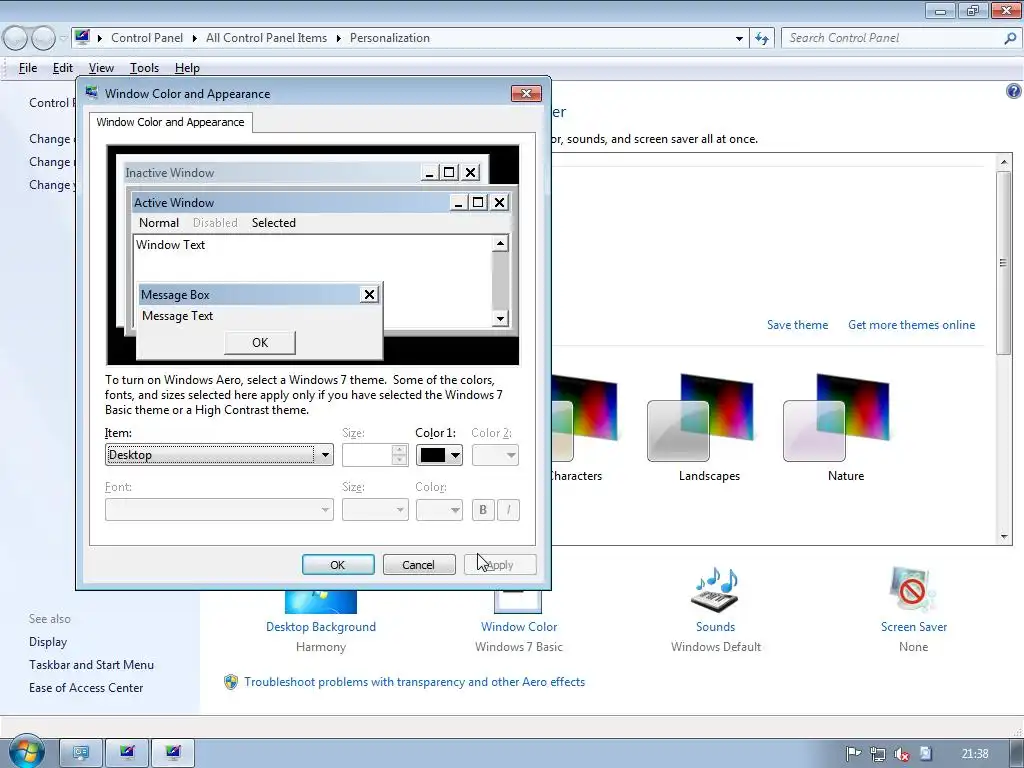The height and width of the screenshot is (768, 1024).
Task: Open the Font name dropdown
Action: click(219, 509)
